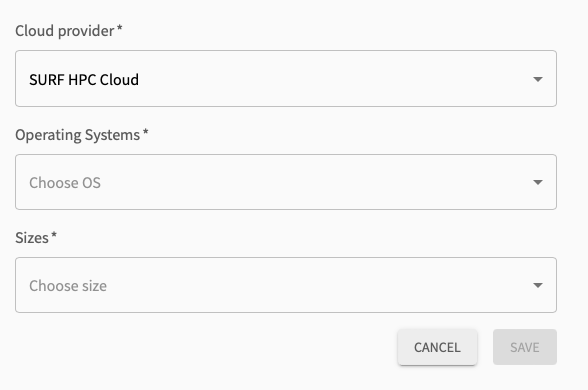
Task: Select the SURF HPC Cloud text
Action: [84, 80]
